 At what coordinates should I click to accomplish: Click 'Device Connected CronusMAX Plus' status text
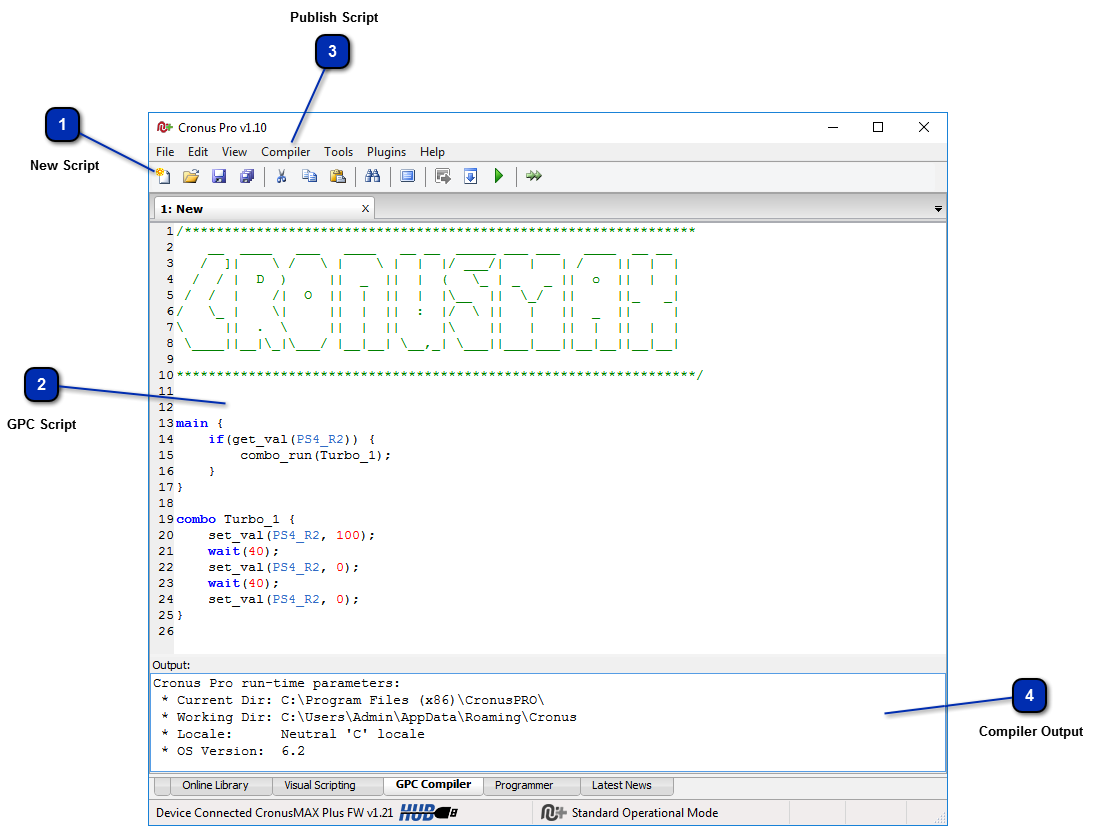click(x=274, y=813)
